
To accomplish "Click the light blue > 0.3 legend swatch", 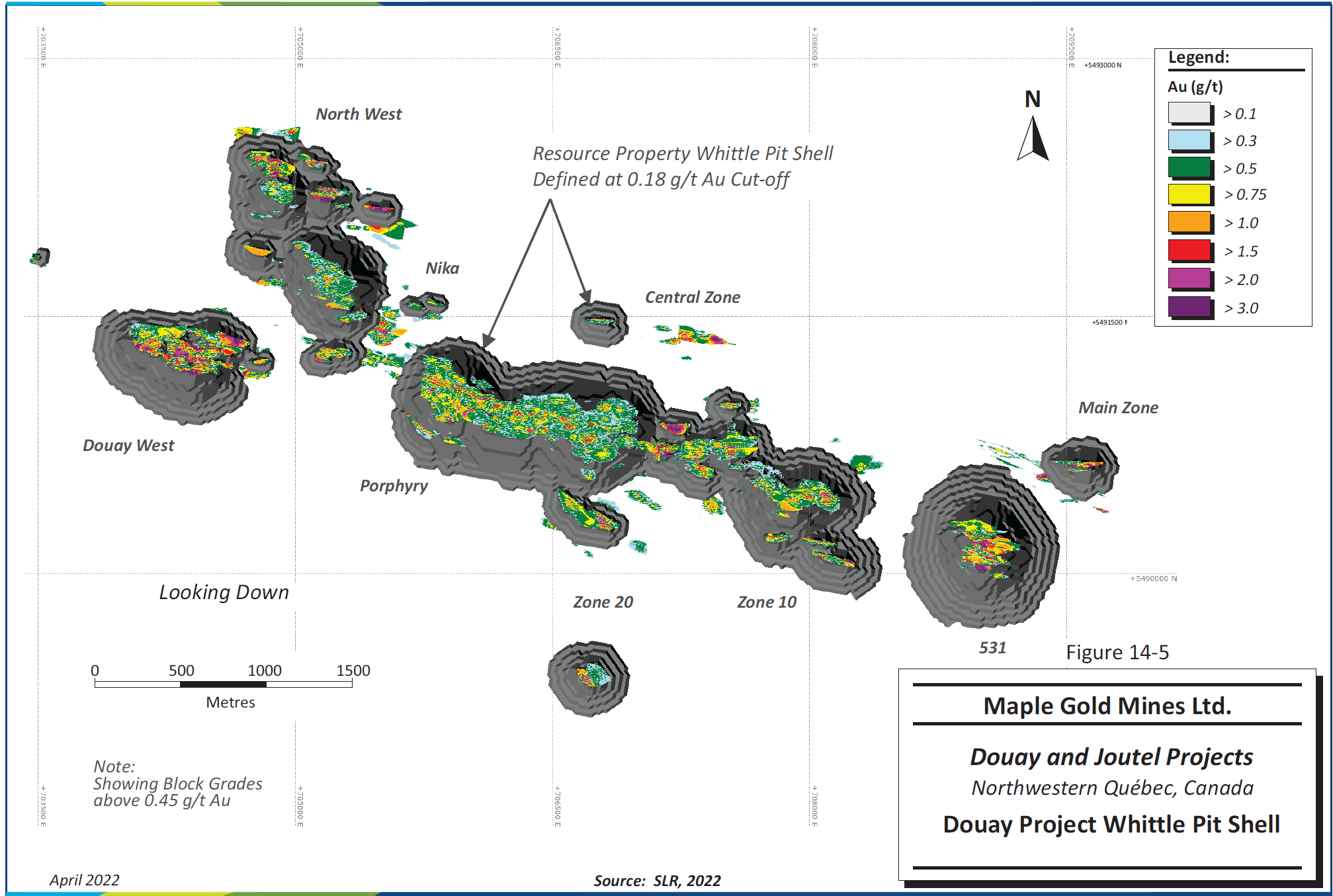I will coord(1189,140).
